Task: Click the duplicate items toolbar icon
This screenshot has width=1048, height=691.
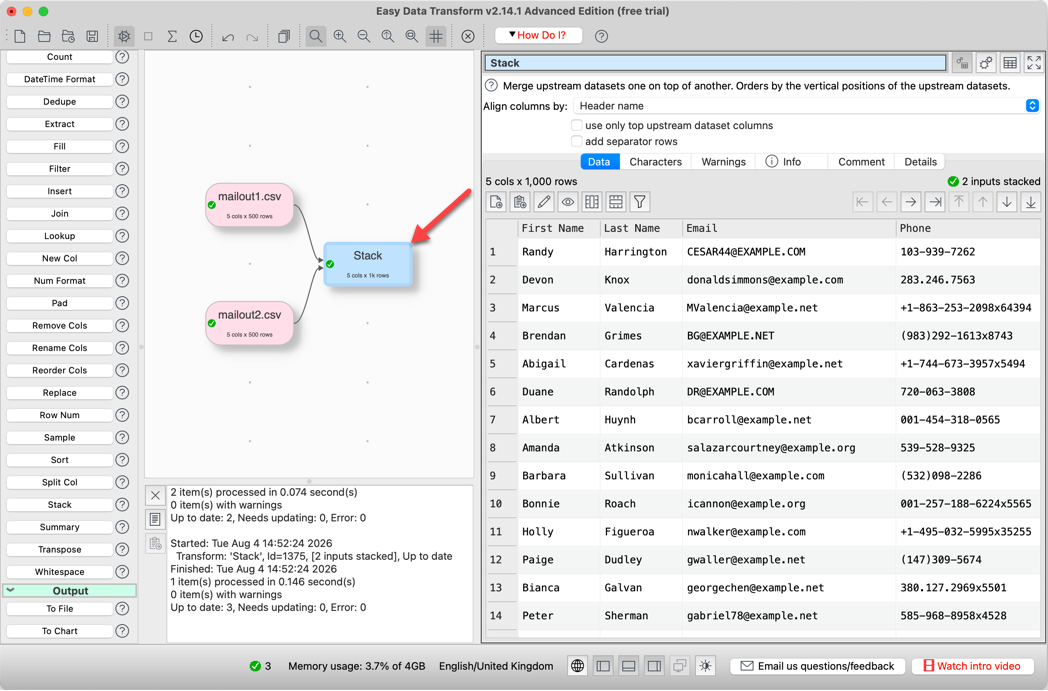Action: 284,36
